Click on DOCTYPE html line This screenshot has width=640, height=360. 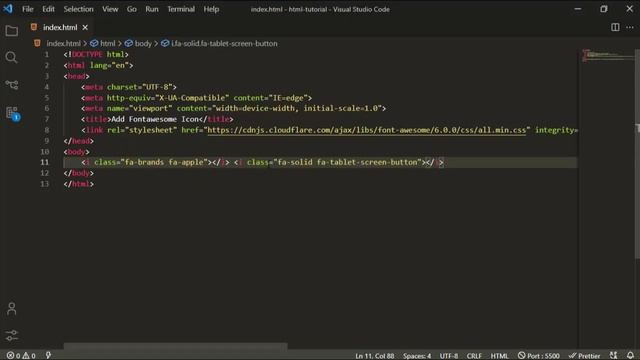[x=96, y=54]
